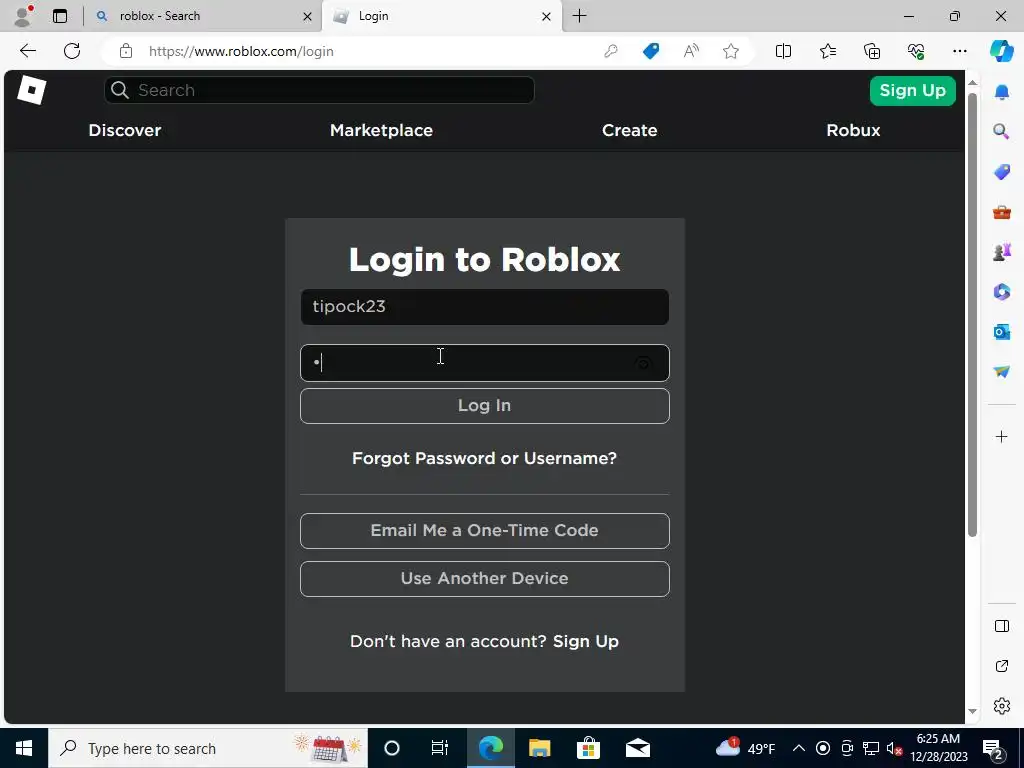
Task: Open Drop paper plane in sidebar
Action: [x=1001, y=372]
